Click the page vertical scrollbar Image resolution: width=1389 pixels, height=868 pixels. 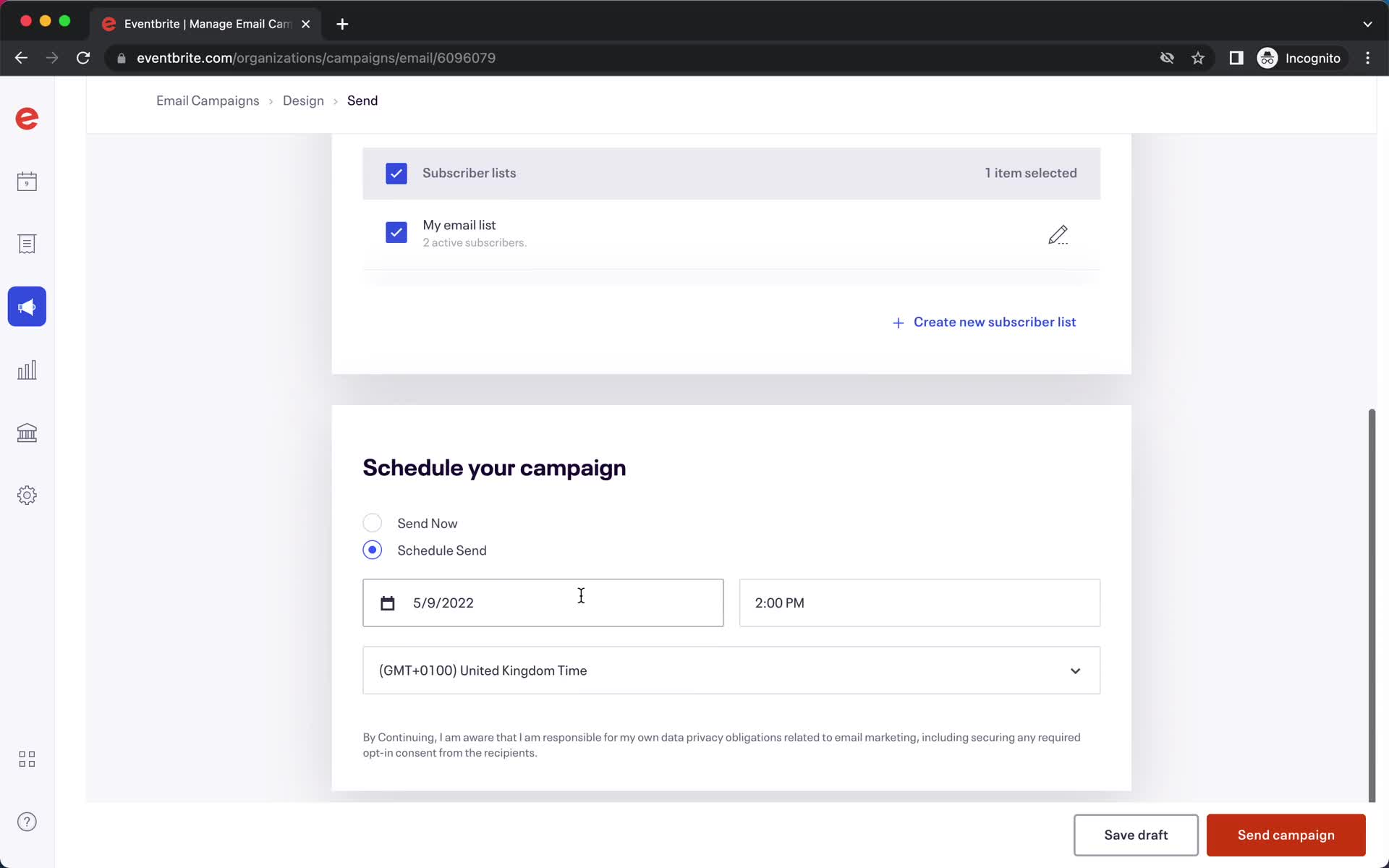(1371, 605)
